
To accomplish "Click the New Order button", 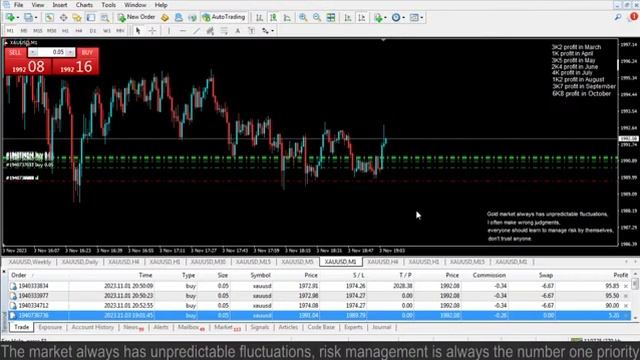I will 136,17.
